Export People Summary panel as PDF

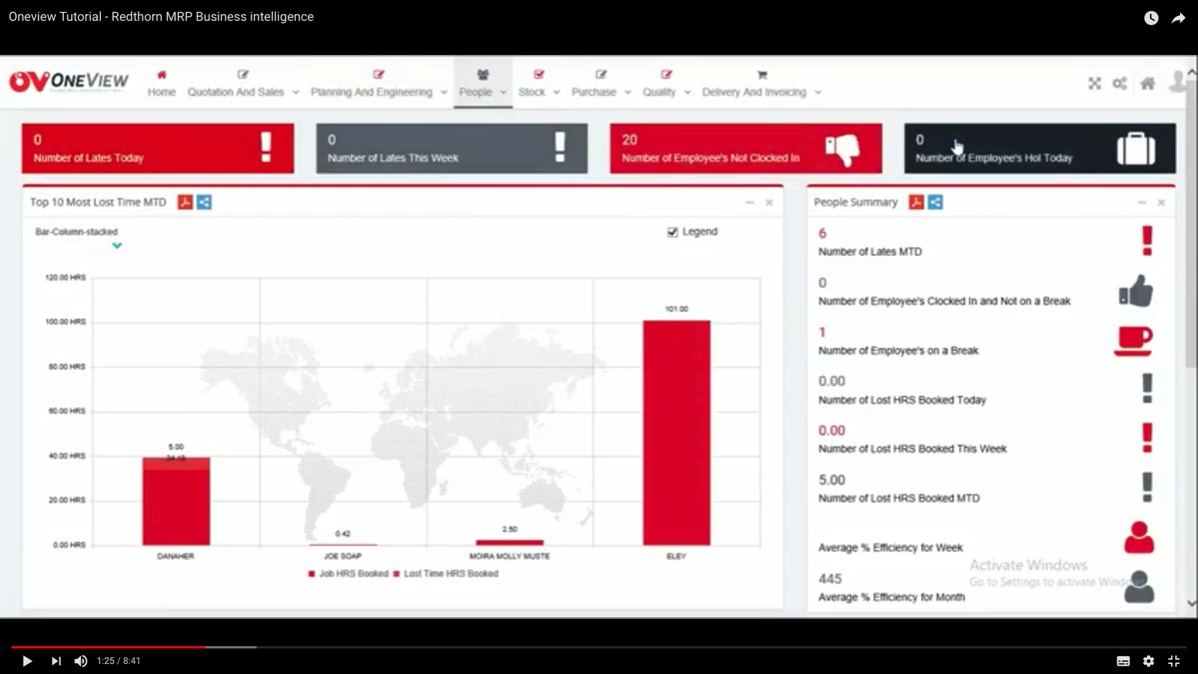[x=916, y=202]
